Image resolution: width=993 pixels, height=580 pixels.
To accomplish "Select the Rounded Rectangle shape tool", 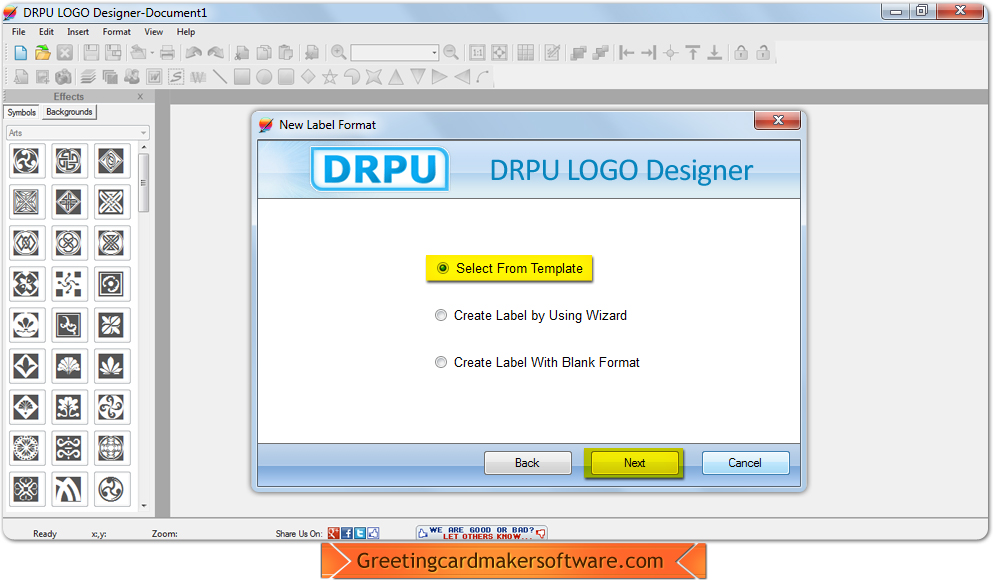I will click(x=286, y=77).
